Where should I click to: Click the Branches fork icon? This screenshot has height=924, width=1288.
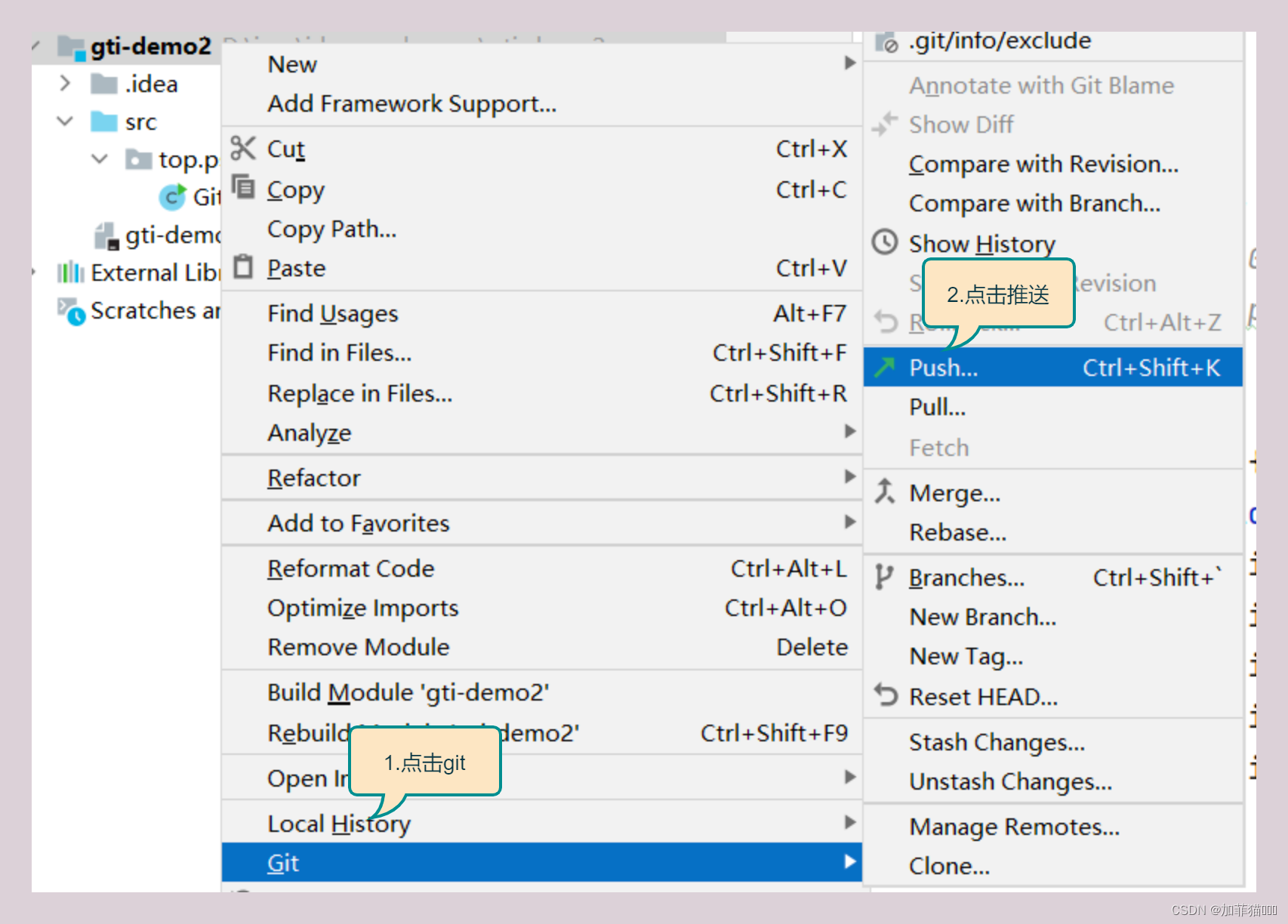point(884,577)
